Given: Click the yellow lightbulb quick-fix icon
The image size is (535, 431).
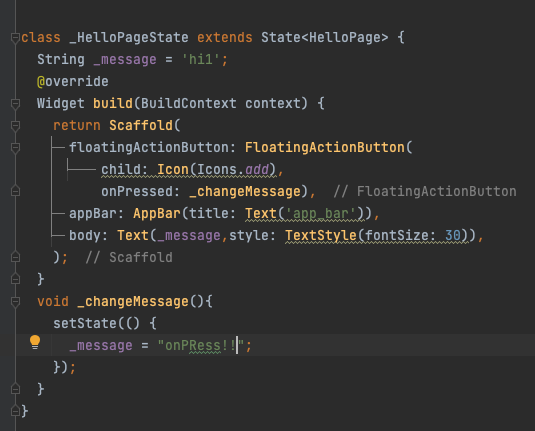Looking at the screenshot, I should pyautogui.click(x=35, y=342).
